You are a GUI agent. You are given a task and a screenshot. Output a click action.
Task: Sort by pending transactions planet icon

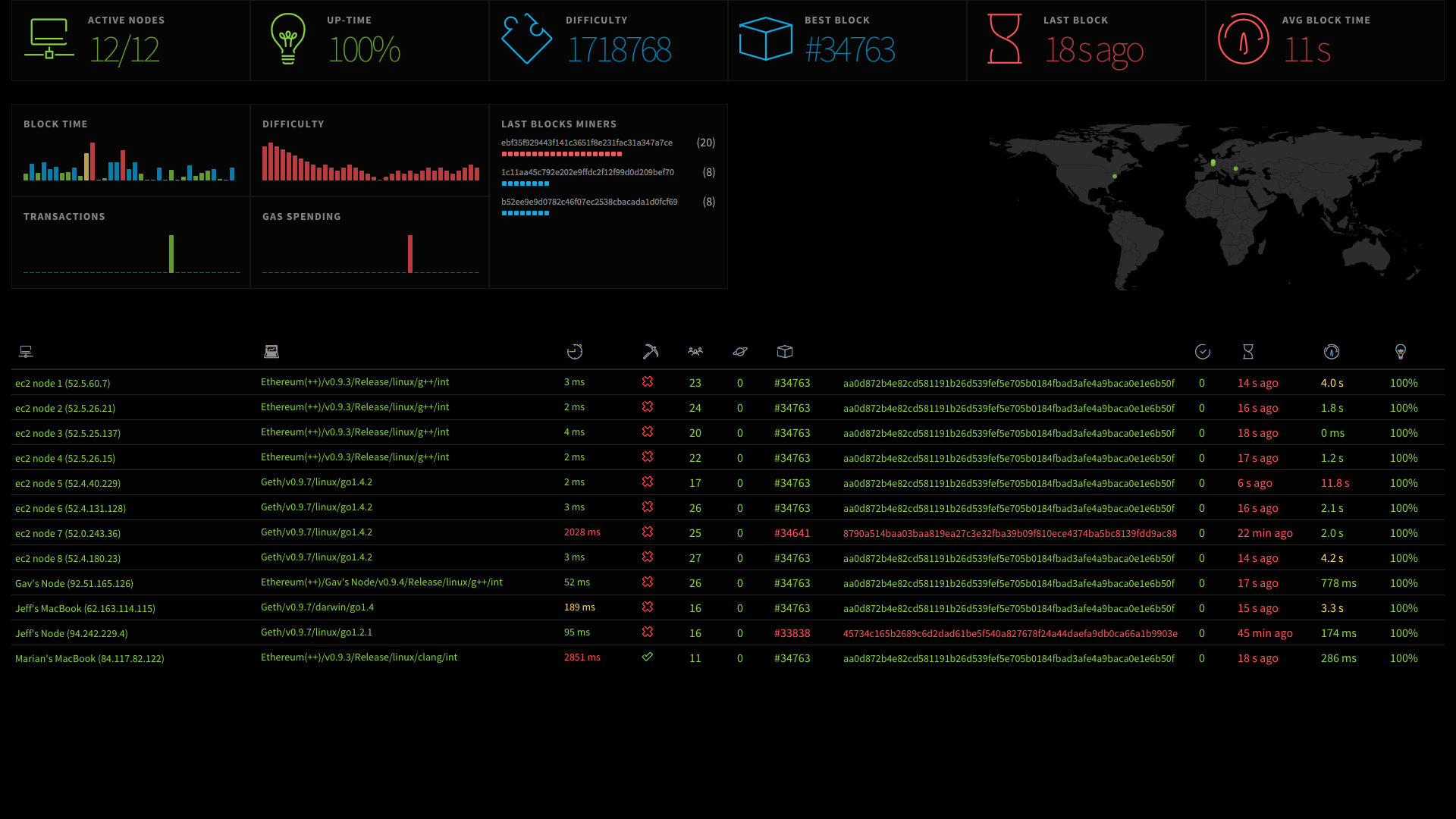740,352
